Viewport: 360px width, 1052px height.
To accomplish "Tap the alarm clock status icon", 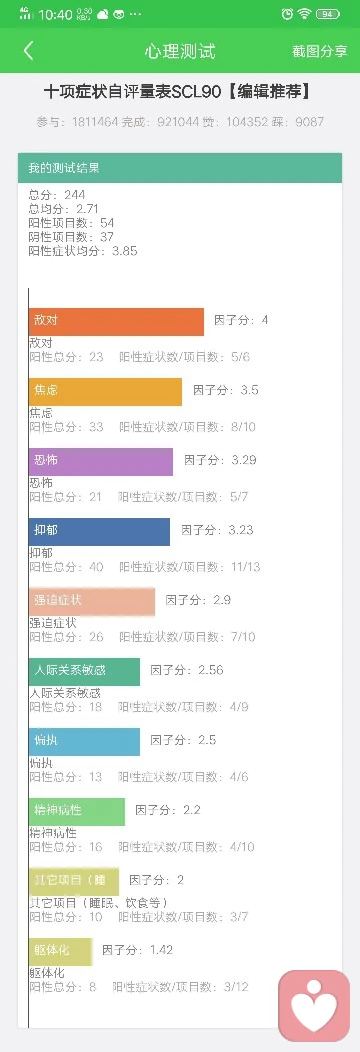I will coord(288,13).
